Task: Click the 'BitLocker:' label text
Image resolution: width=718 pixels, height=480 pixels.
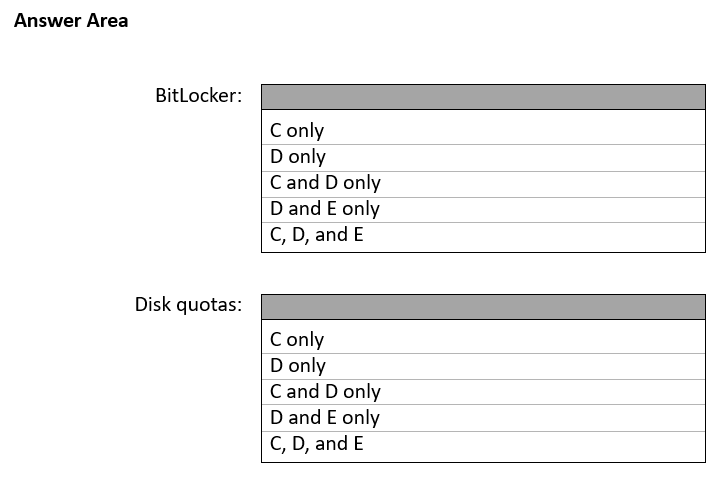Action: click(x=198, y=97)
